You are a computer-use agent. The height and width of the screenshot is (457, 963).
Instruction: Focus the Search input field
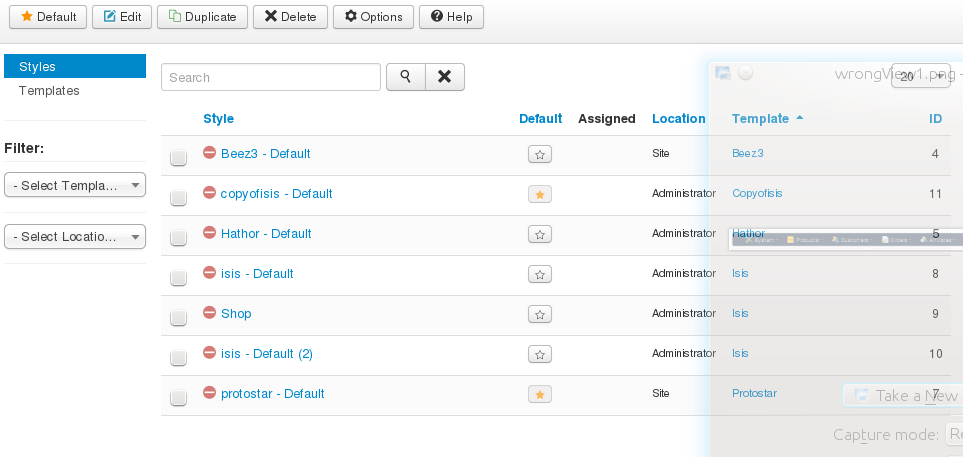271,77
